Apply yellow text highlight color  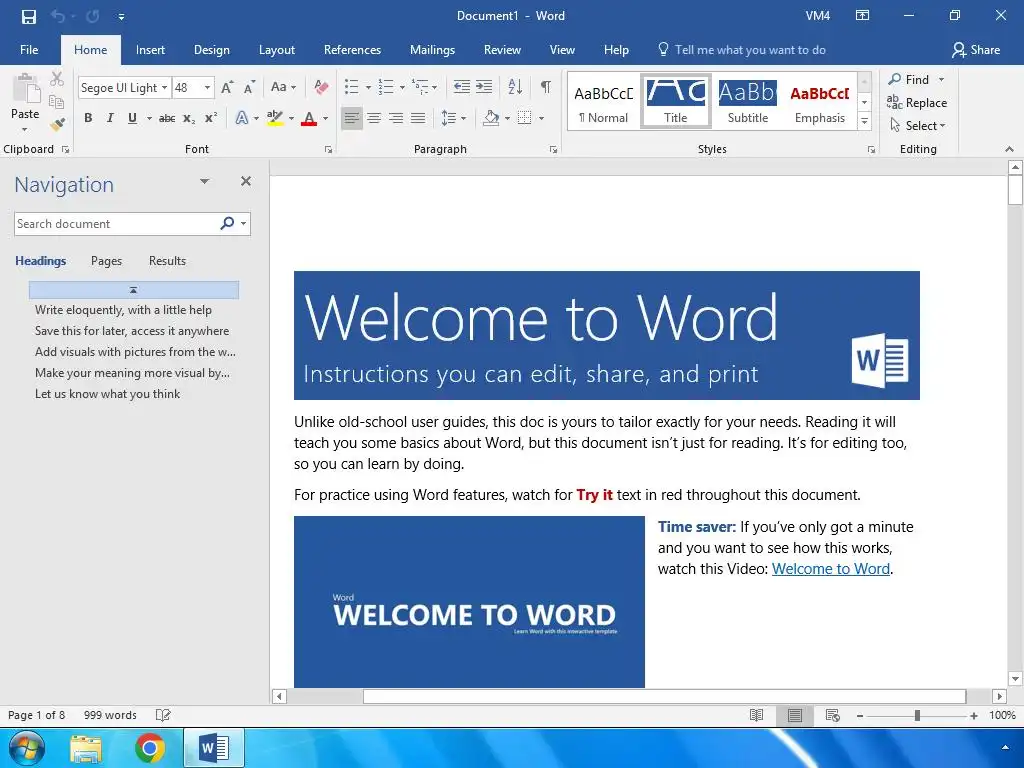(275, 118)
